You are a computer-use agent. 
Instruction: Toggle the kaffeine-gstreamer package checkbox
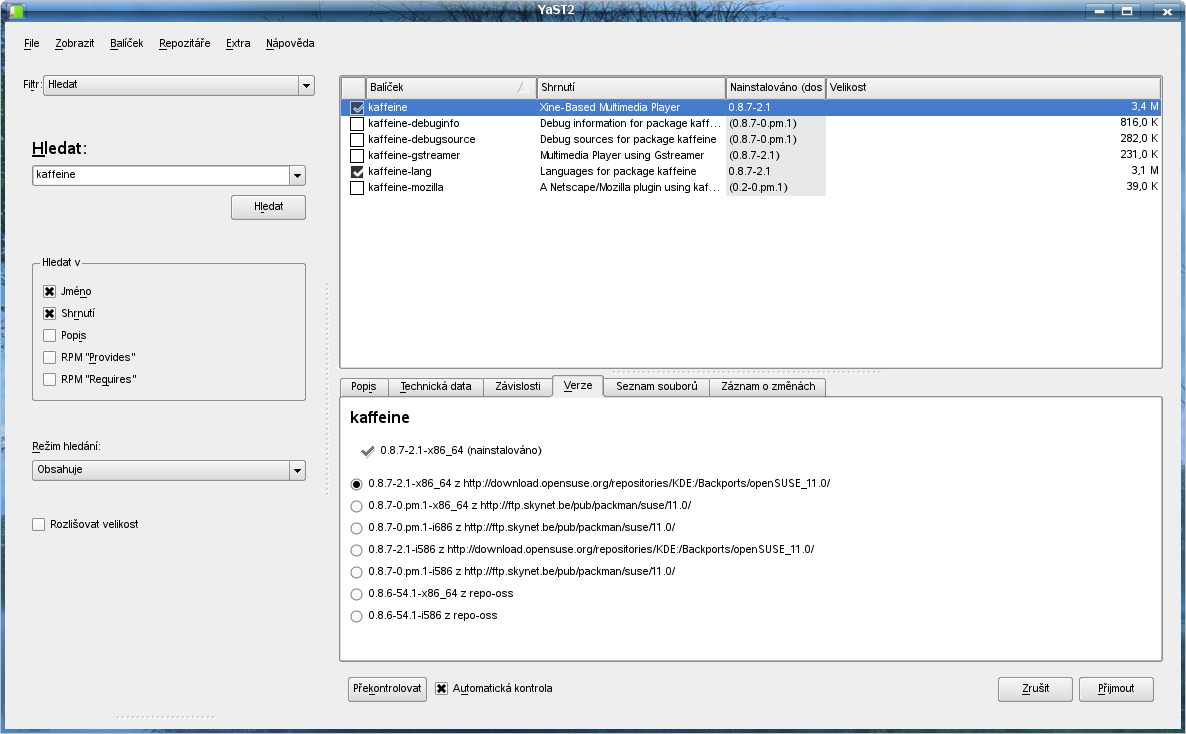357,155
